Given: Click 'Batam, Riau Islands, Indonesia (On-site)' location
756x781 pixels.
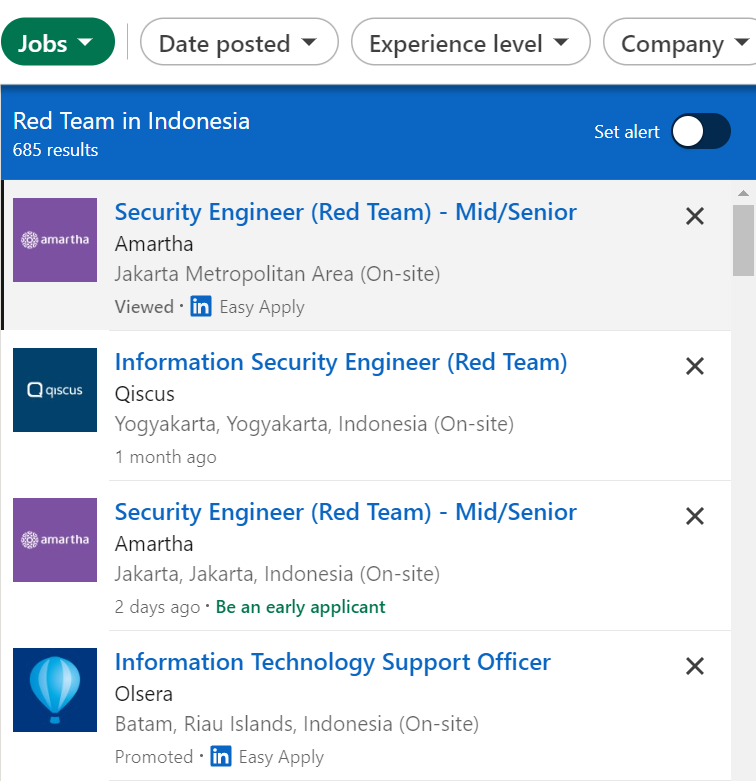Looking at the screenshot, I should click(297, 724).
